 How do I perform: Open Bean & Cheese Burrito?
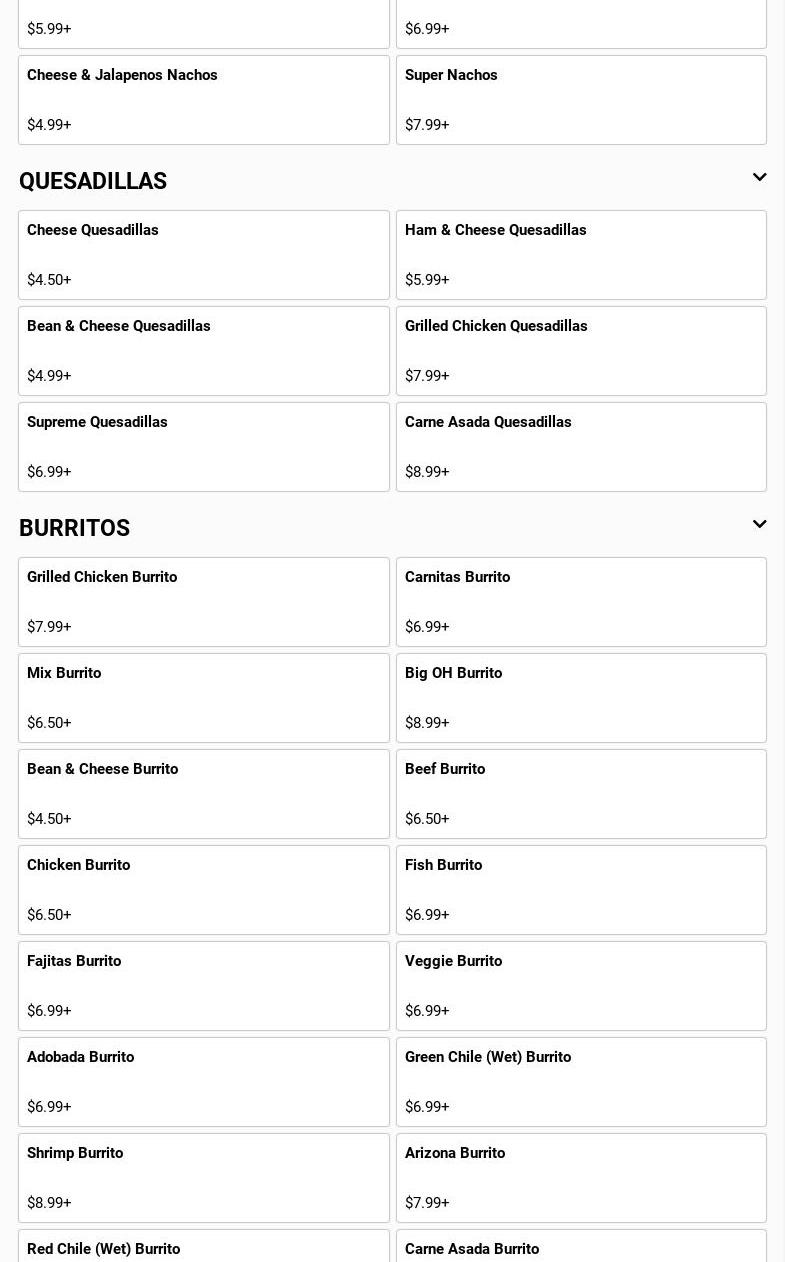pos(204,794)
